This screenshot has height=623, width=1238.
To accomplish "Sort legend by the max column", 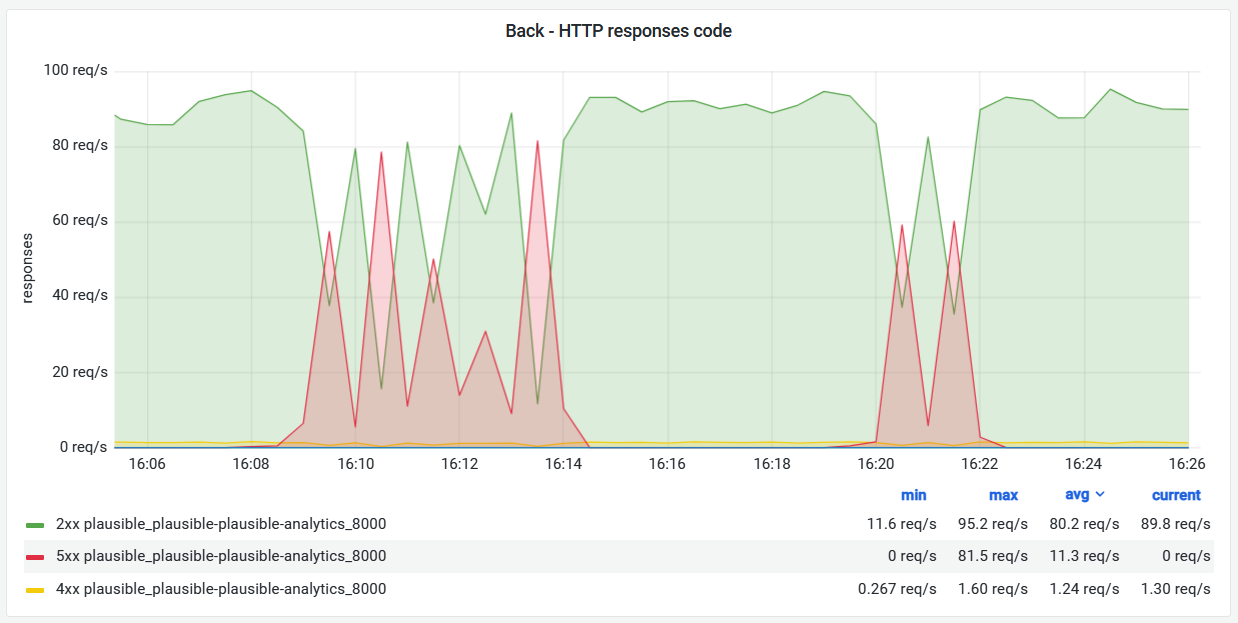I will coord(1003,495).
